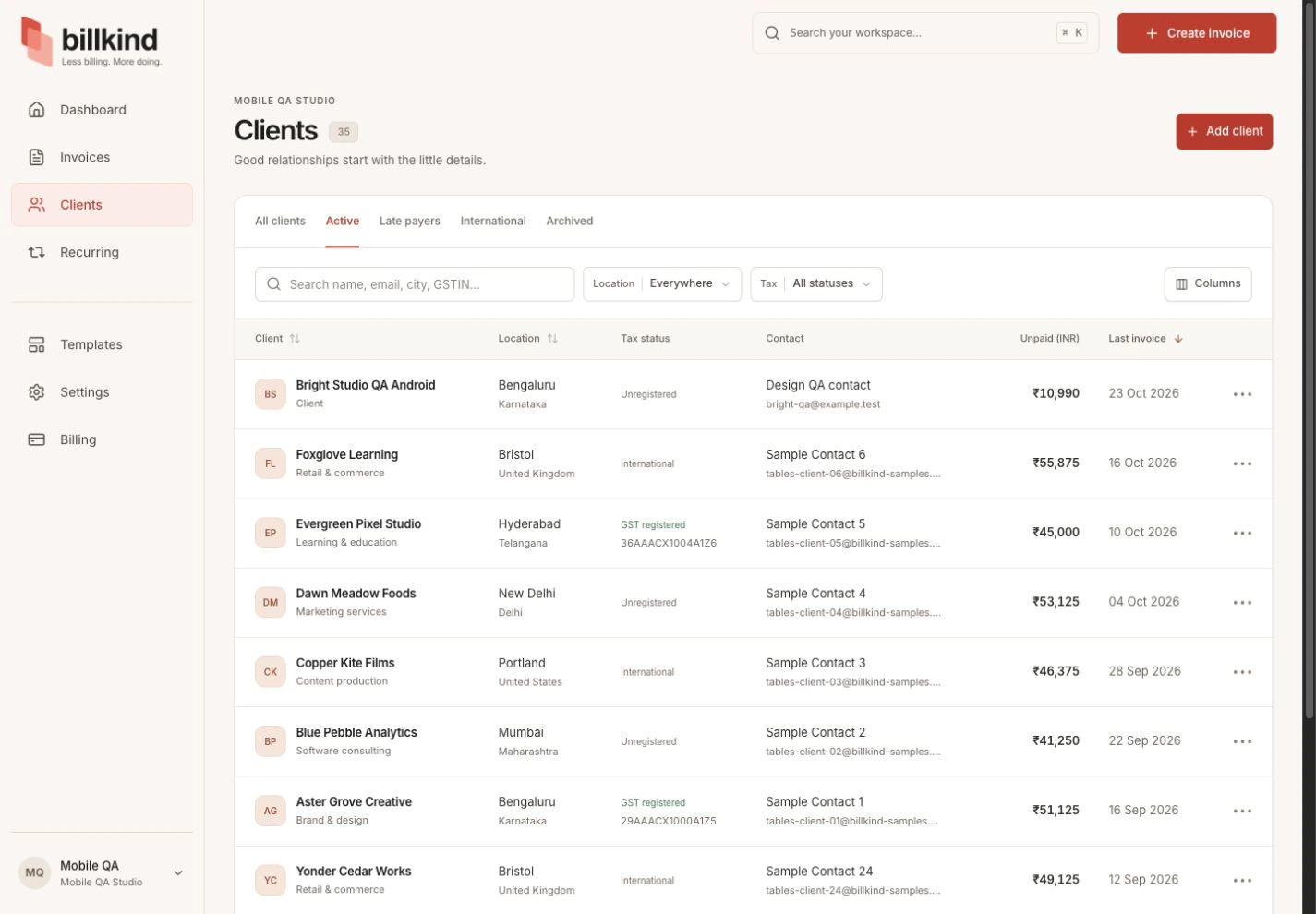
Task: Open row actions for Aster Grove Creative
Action: [x=1242, y=811]
